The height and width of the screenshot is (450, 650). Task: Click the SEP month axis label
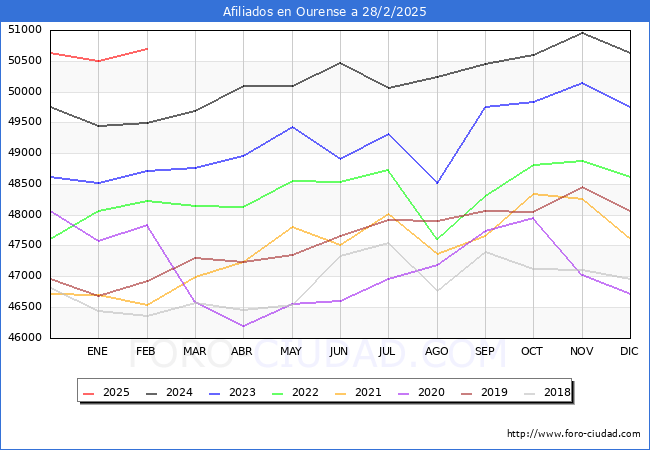[x=485, y=351]
